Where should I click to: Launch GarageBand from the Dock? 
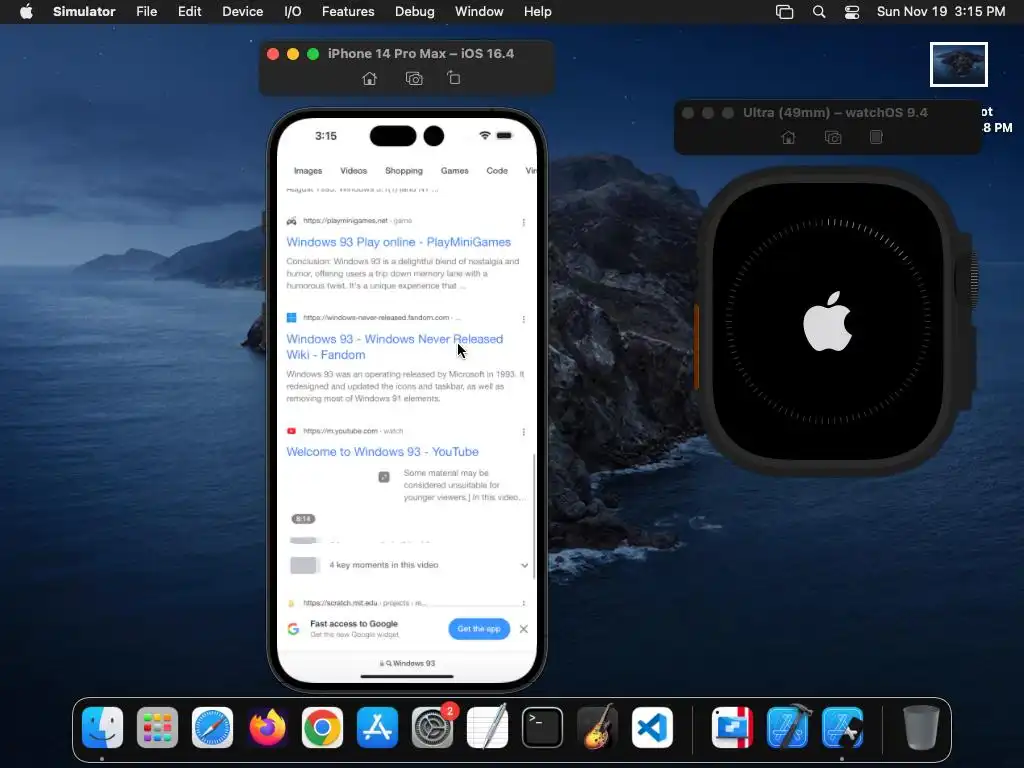597,727
